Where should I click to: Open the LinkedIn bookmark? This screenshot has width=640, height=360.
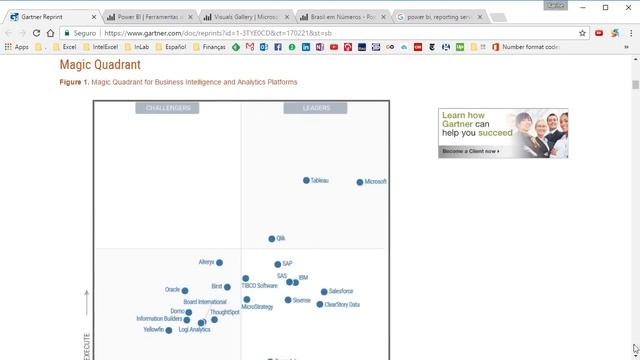coord(306,47)
